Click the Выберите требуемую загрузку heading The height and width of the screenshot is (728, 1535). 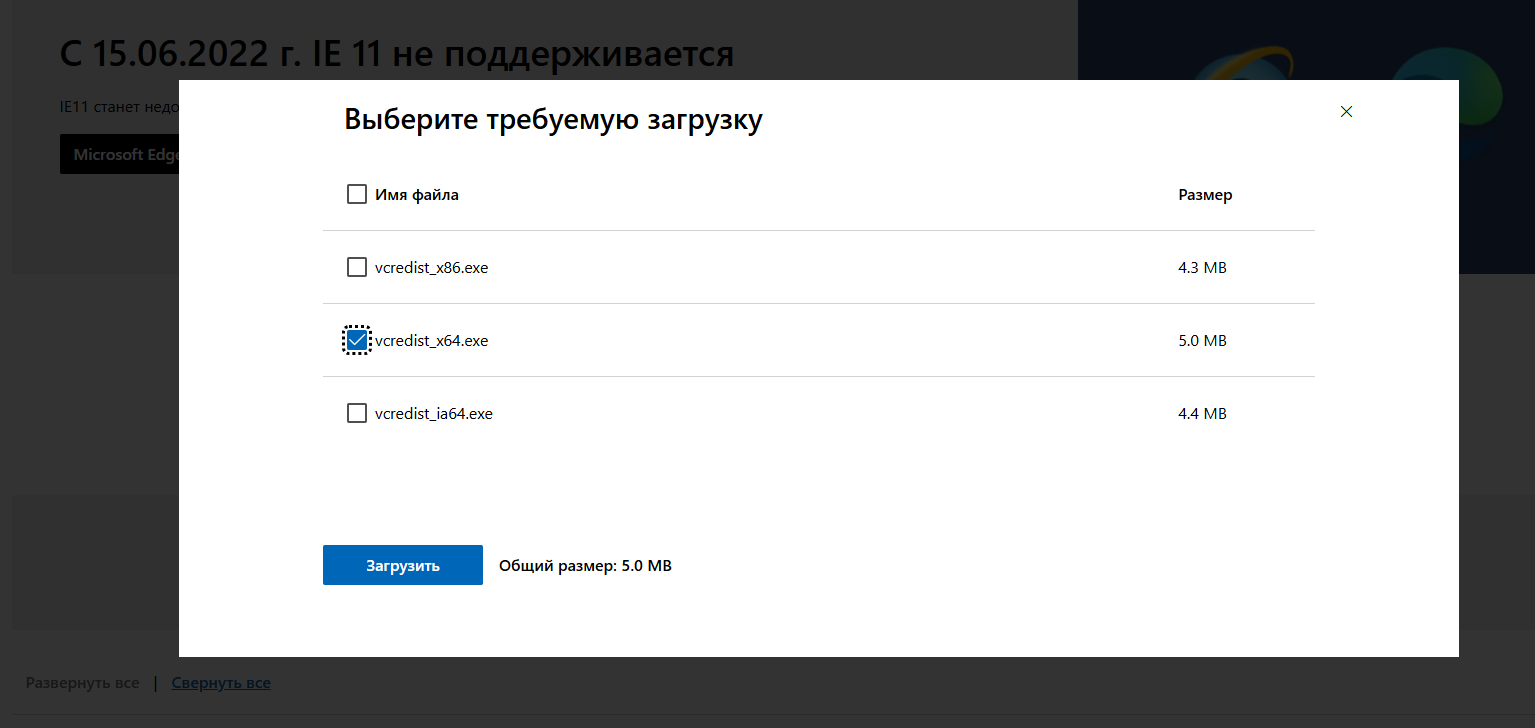553,121
